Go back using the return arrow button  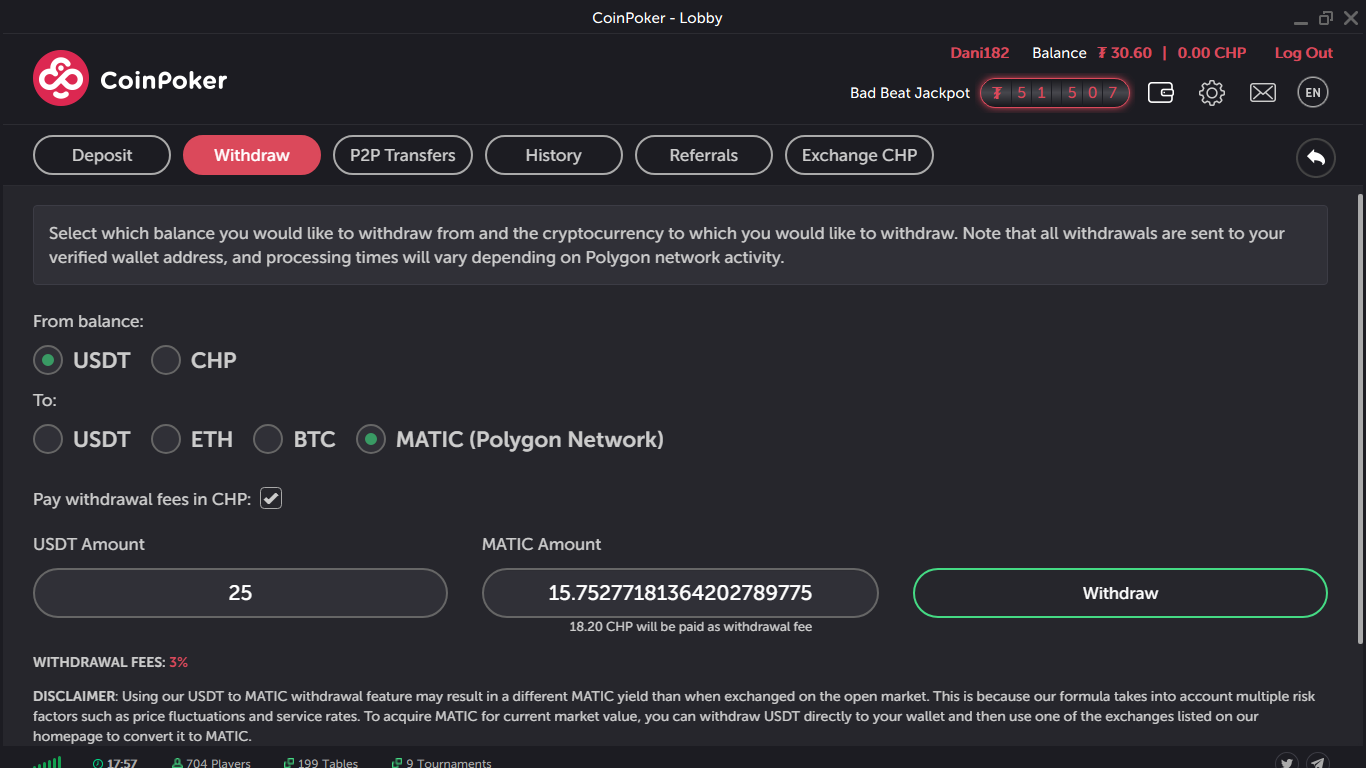(x=1316, y=157)
